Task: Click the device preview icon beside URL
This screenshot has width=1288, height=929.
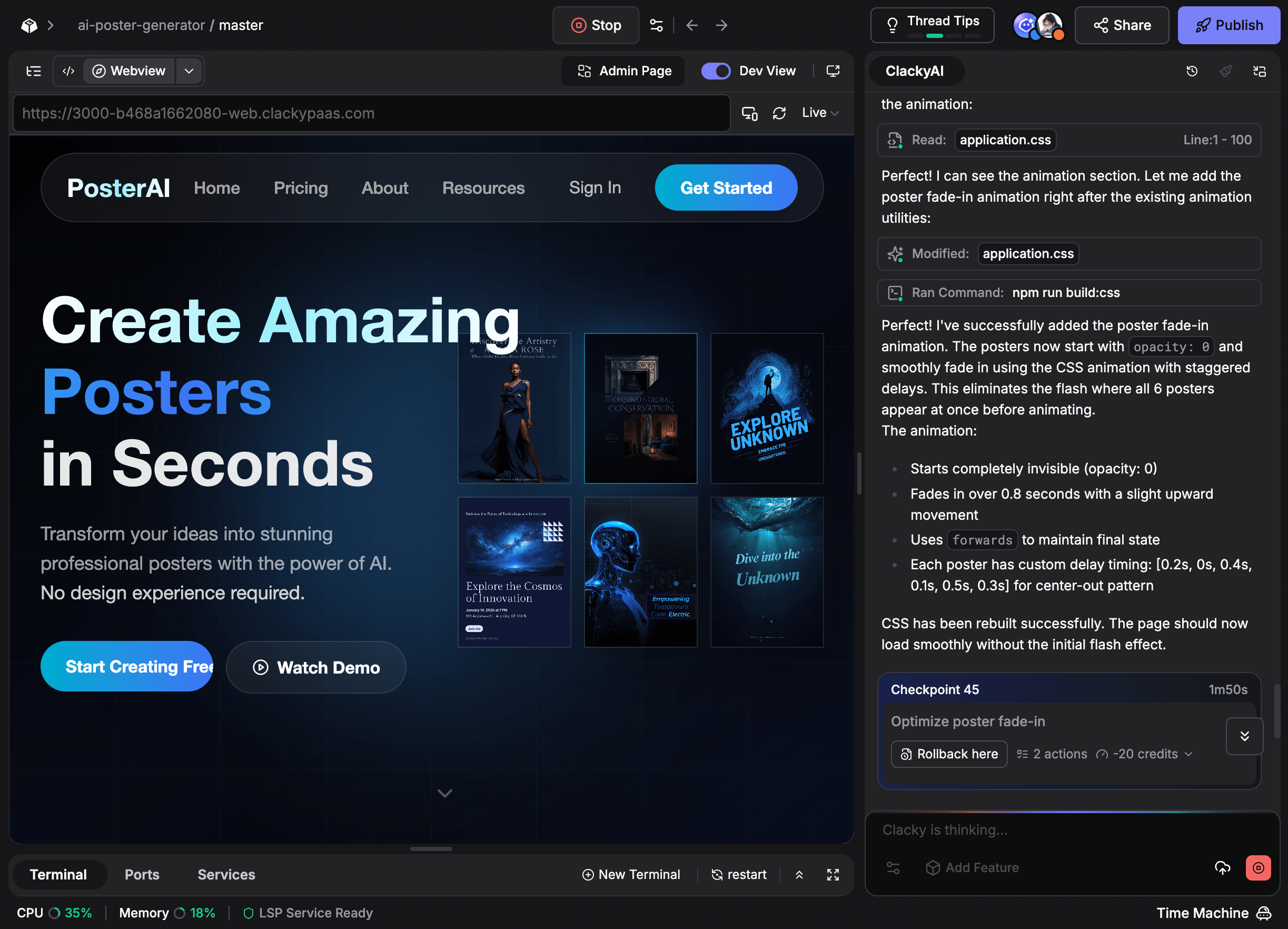Action: pyautogui.click(x=750, y=113)
